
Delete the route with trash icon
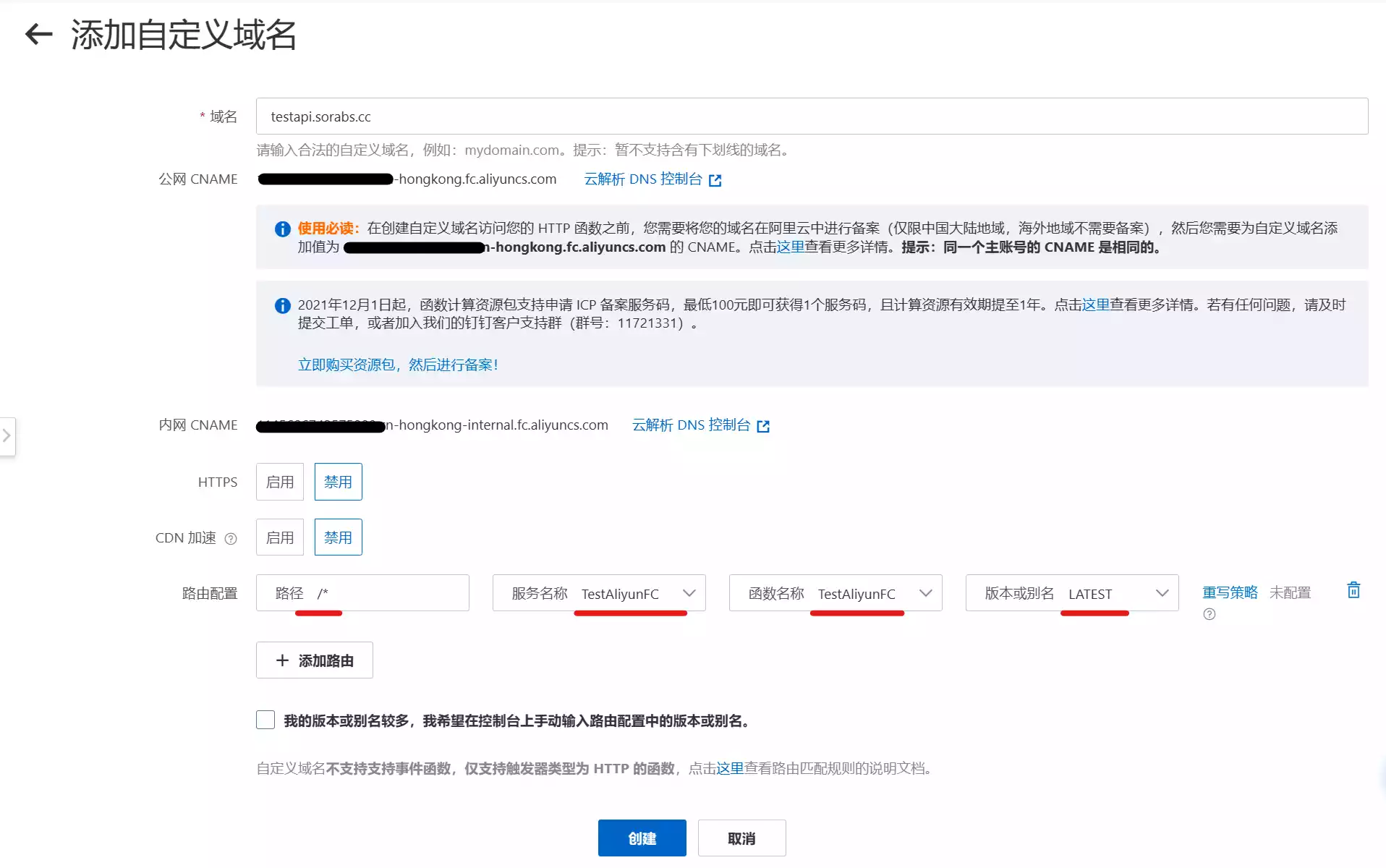pos(1353,590)
